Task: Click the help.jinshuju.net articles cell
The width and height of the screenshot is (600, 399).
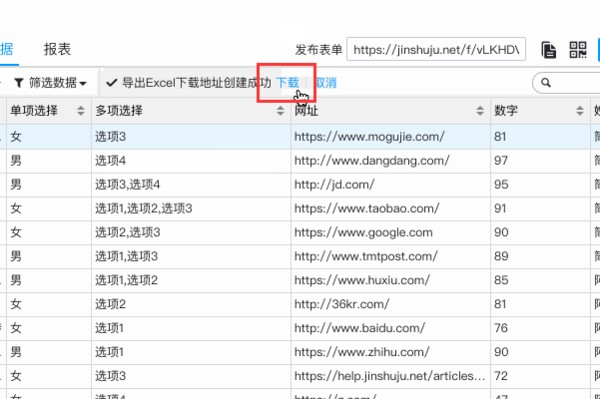Action: [391, 376]
